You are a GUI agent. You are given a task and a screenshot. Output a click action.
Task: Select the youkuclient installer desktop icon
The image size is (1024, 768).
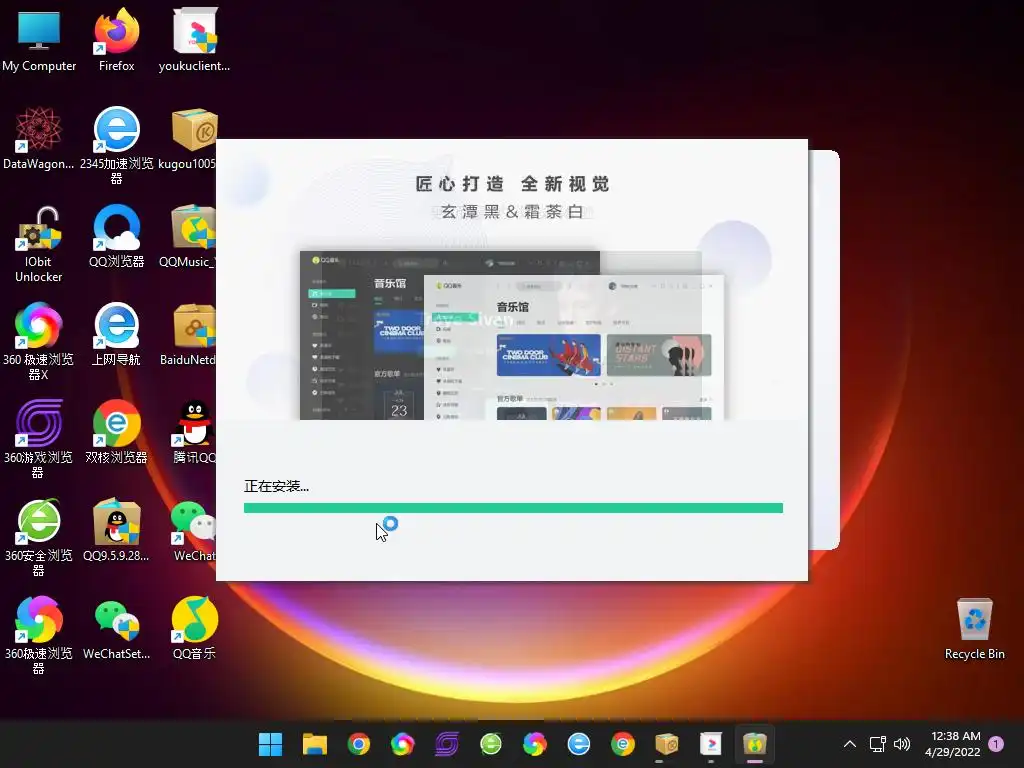(194, 39)
